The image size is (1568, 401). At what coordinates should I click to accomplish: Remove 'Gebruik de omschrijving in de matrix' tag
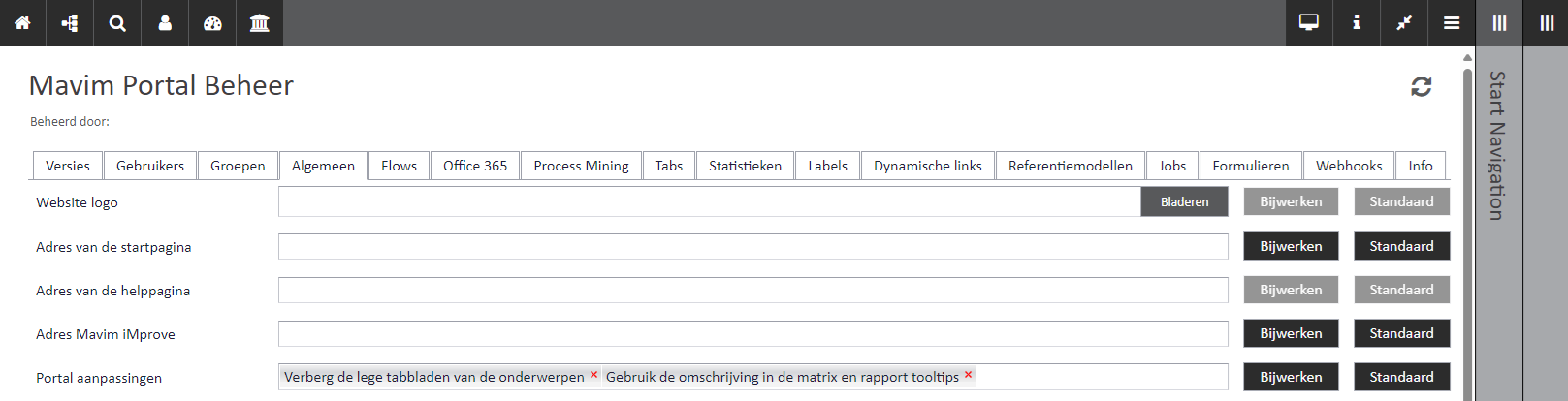[968, 374]
